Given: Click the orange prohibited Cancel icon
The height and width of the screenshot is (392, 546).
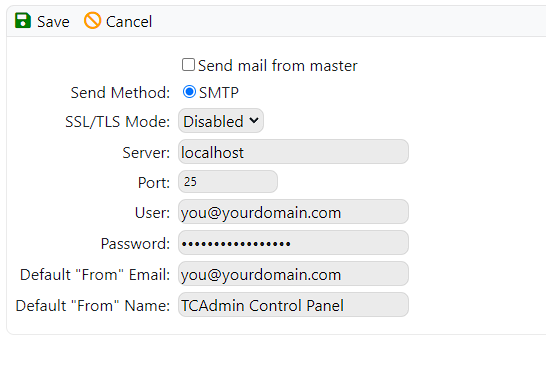Looking at the screenshot, I should coord(92,21).
